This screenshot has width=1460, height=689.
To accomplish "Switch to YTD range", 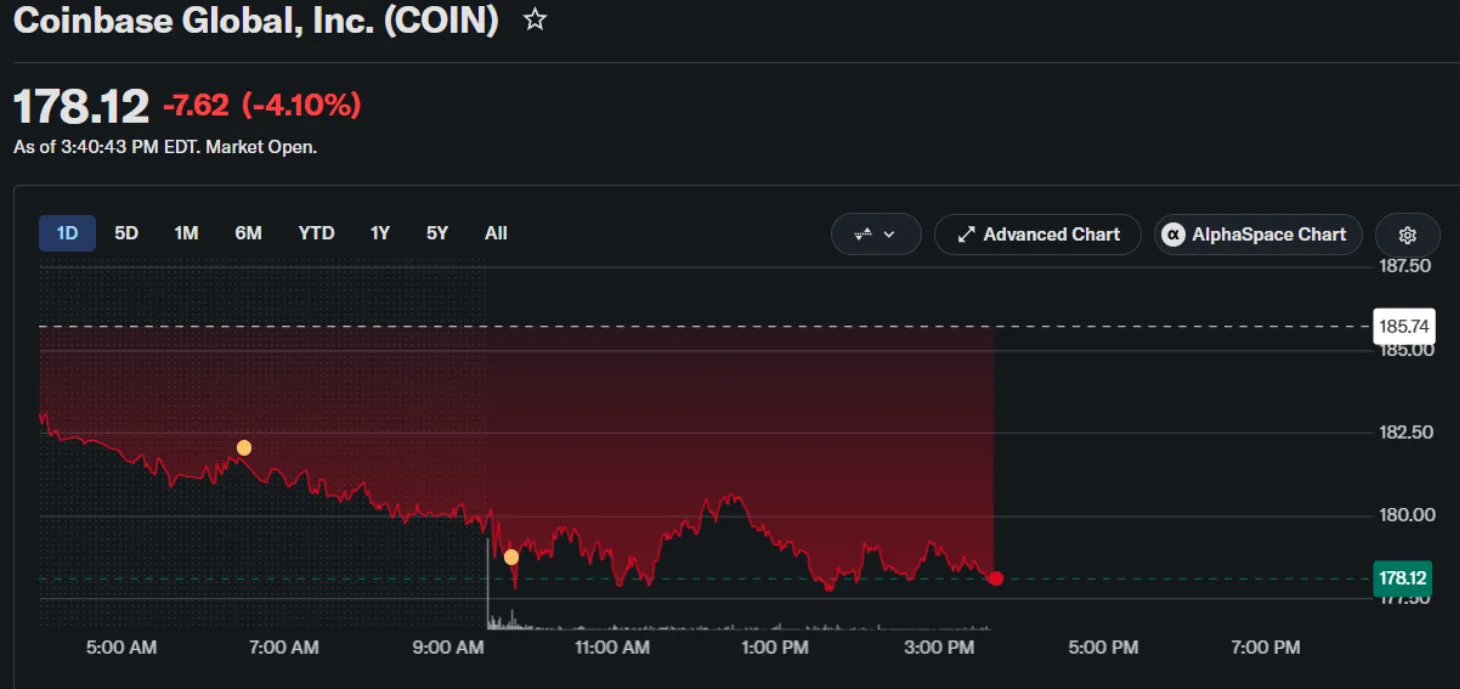I will coord(316,233).
